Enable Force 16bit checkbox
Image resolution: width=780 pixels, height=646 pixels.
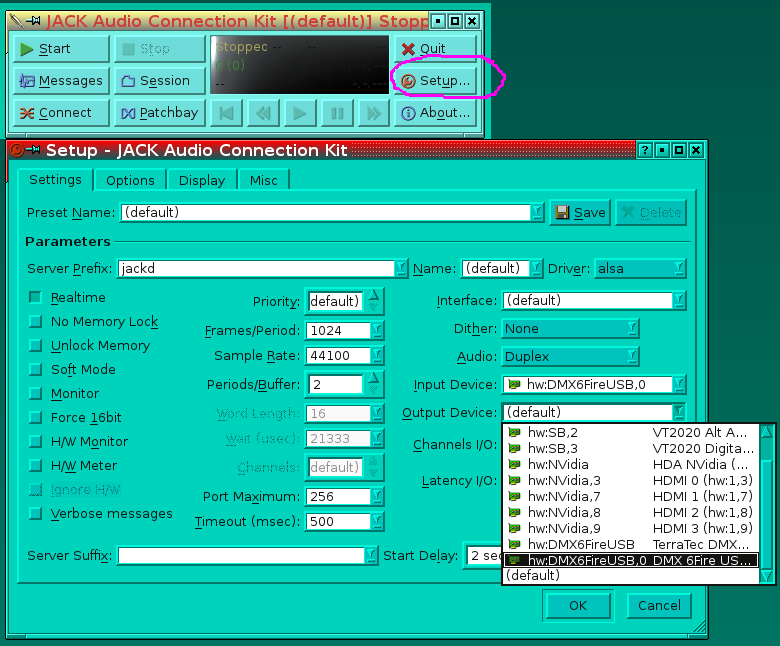click(35, 417)
